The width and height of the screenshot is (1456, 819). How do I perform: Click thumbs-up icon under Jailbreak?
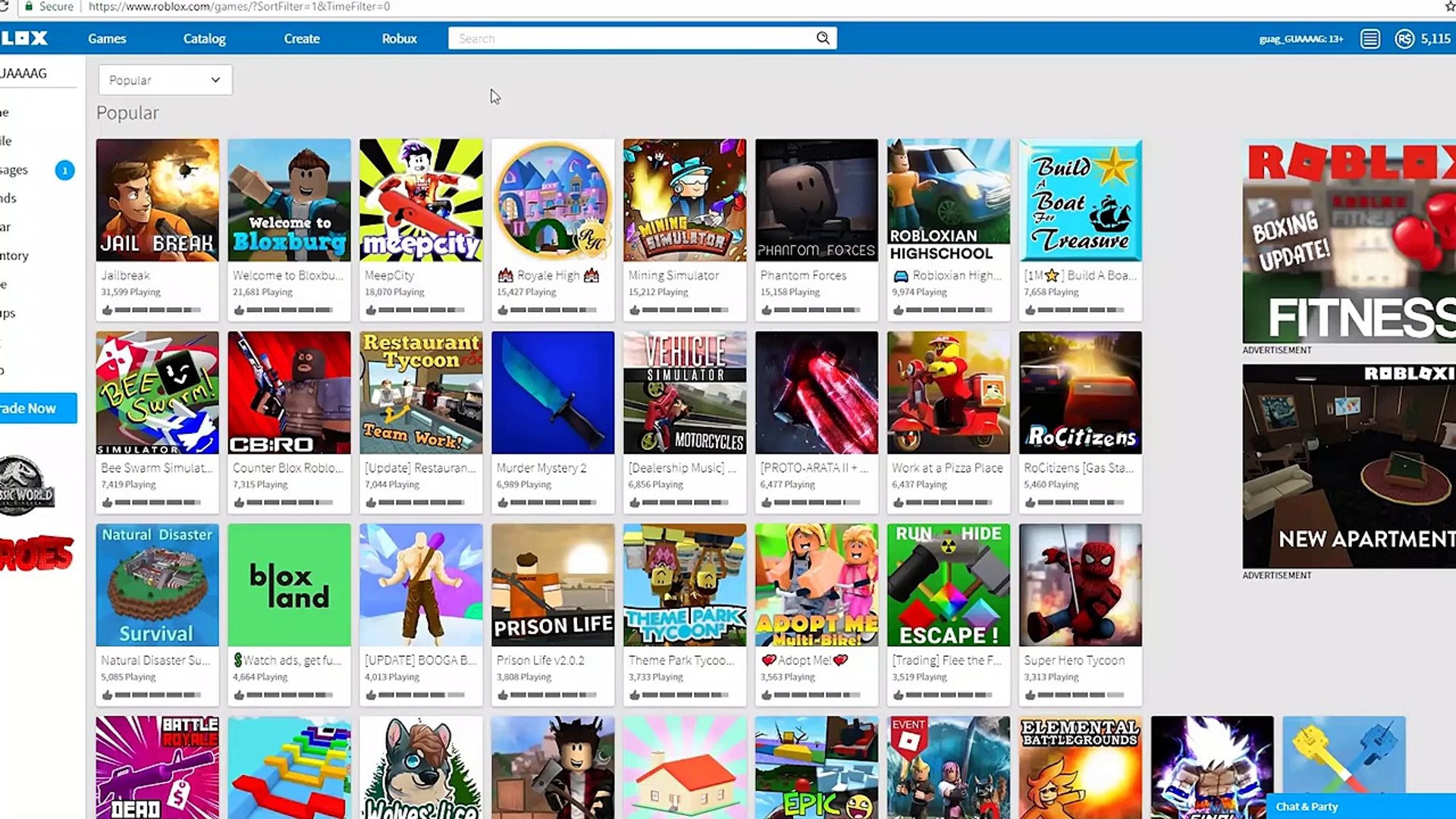107,310
